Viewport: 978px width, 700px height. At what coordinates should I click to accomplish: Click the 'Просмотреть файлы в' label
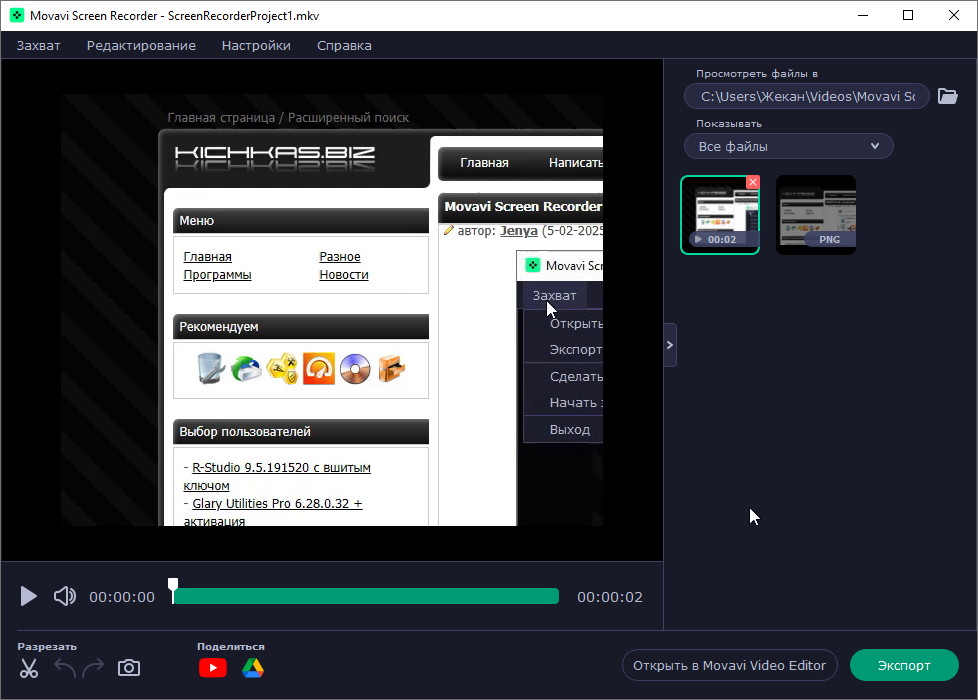point(757,74)
